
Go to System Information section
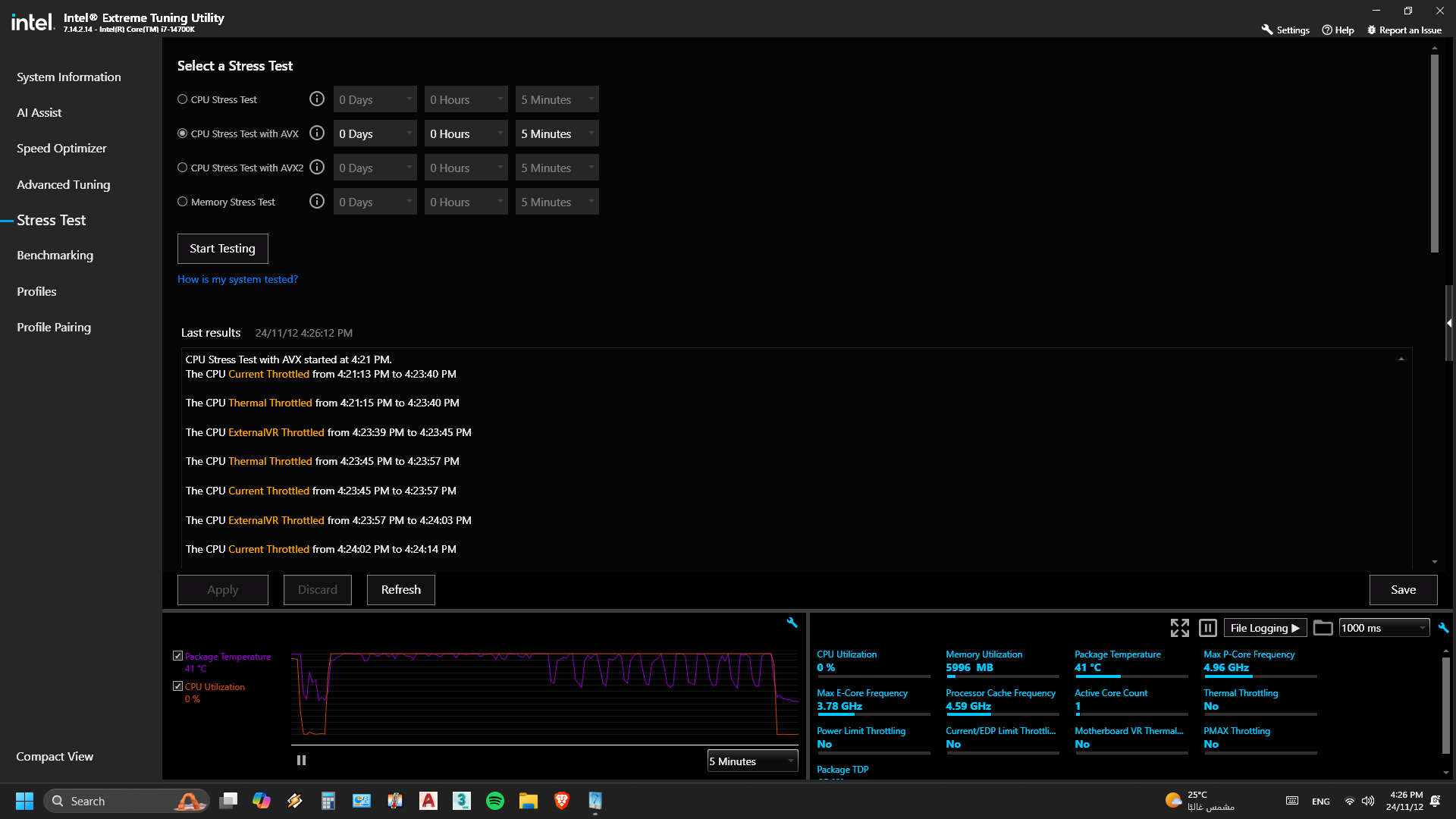pyautogui.click(x=69, y=77)
